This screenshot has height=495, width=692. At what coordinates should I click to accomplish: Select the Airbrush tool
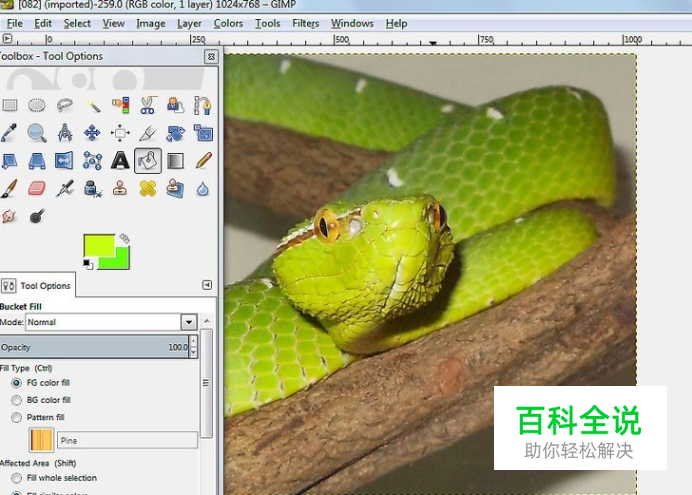(65, 189)
